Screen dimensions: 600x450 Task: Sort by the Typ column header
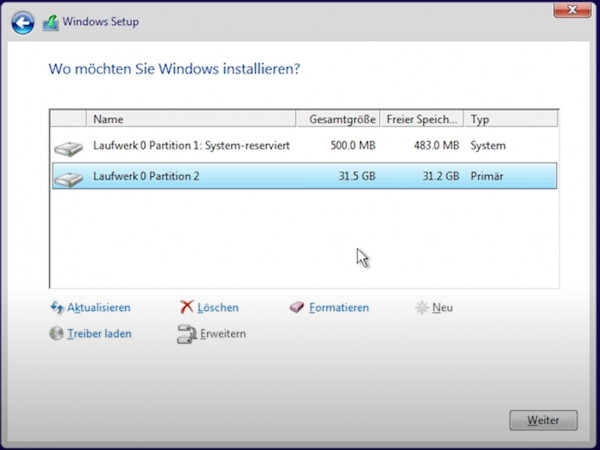511,119
